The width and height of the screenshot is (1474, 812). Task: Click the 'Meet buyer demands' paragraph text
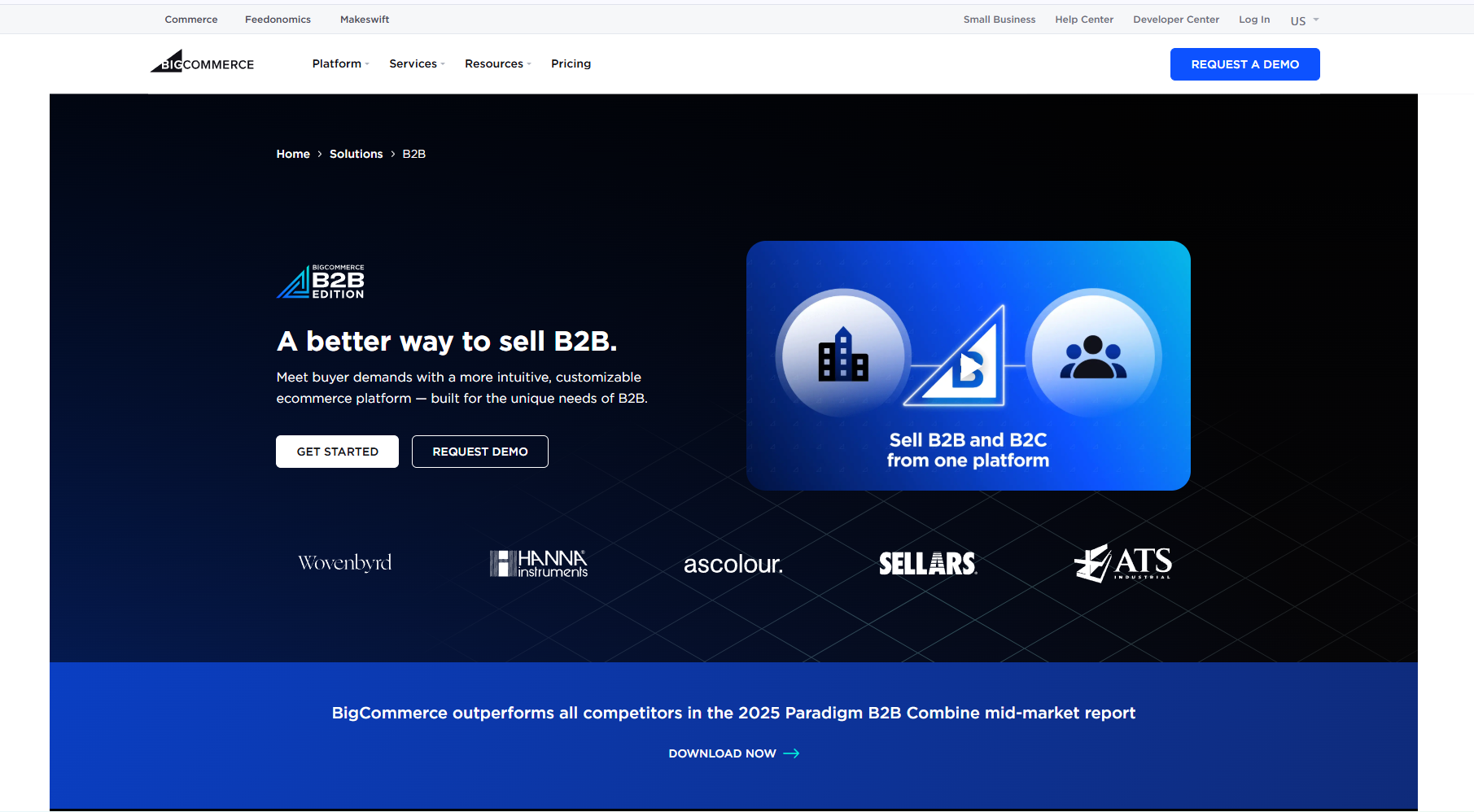(461, 387)
